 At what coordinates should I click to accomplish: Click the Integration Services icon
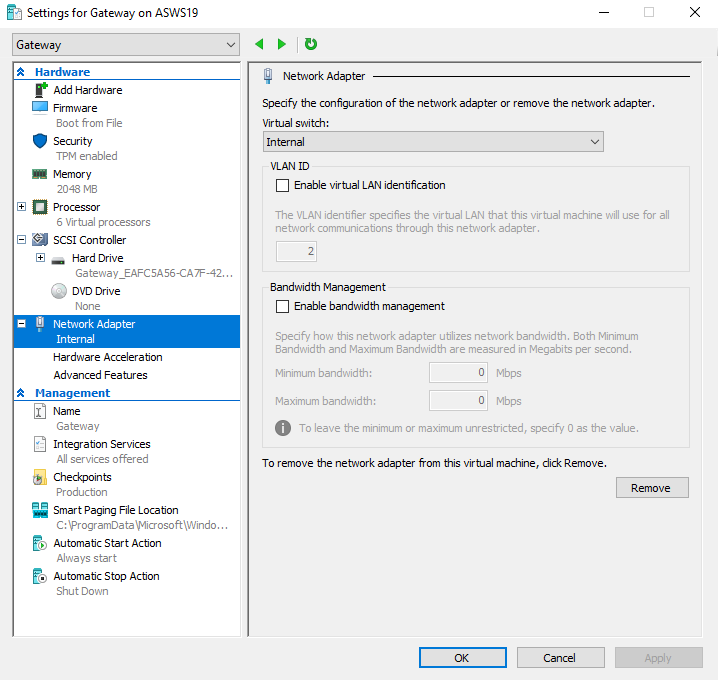(x=40, y=444)
